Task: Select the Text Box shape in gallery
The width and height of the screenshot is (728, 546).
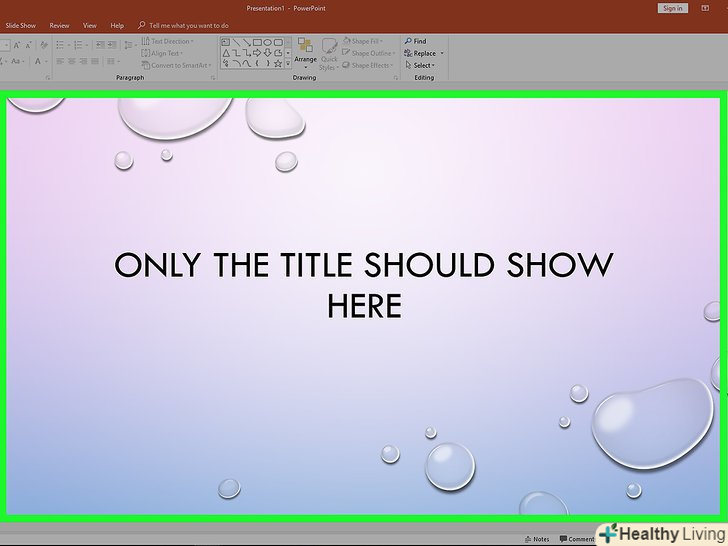Action: coord(225,42)
